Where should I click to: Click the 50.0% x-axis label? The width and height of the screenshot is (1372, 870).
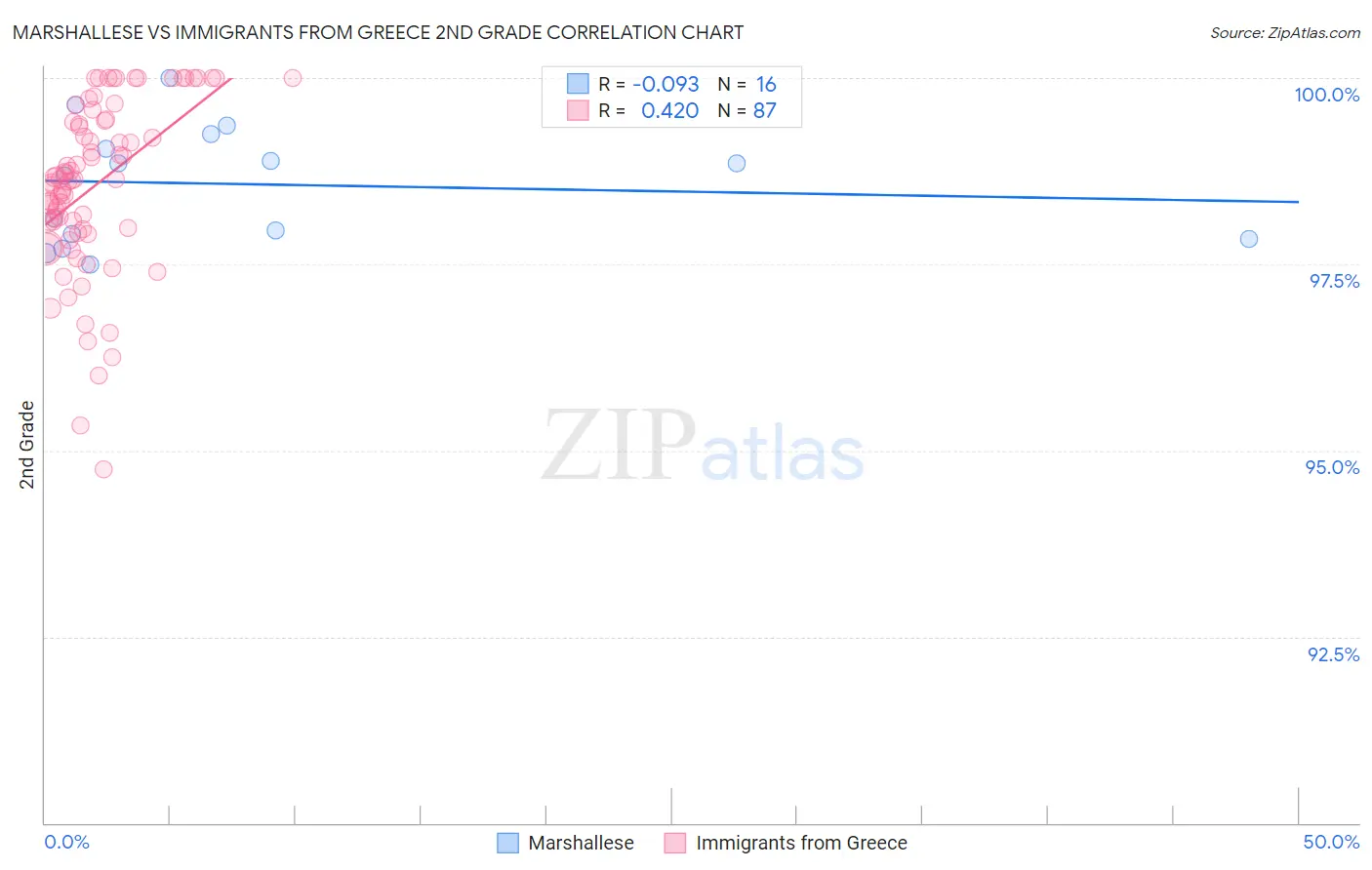click(1331, 842)
